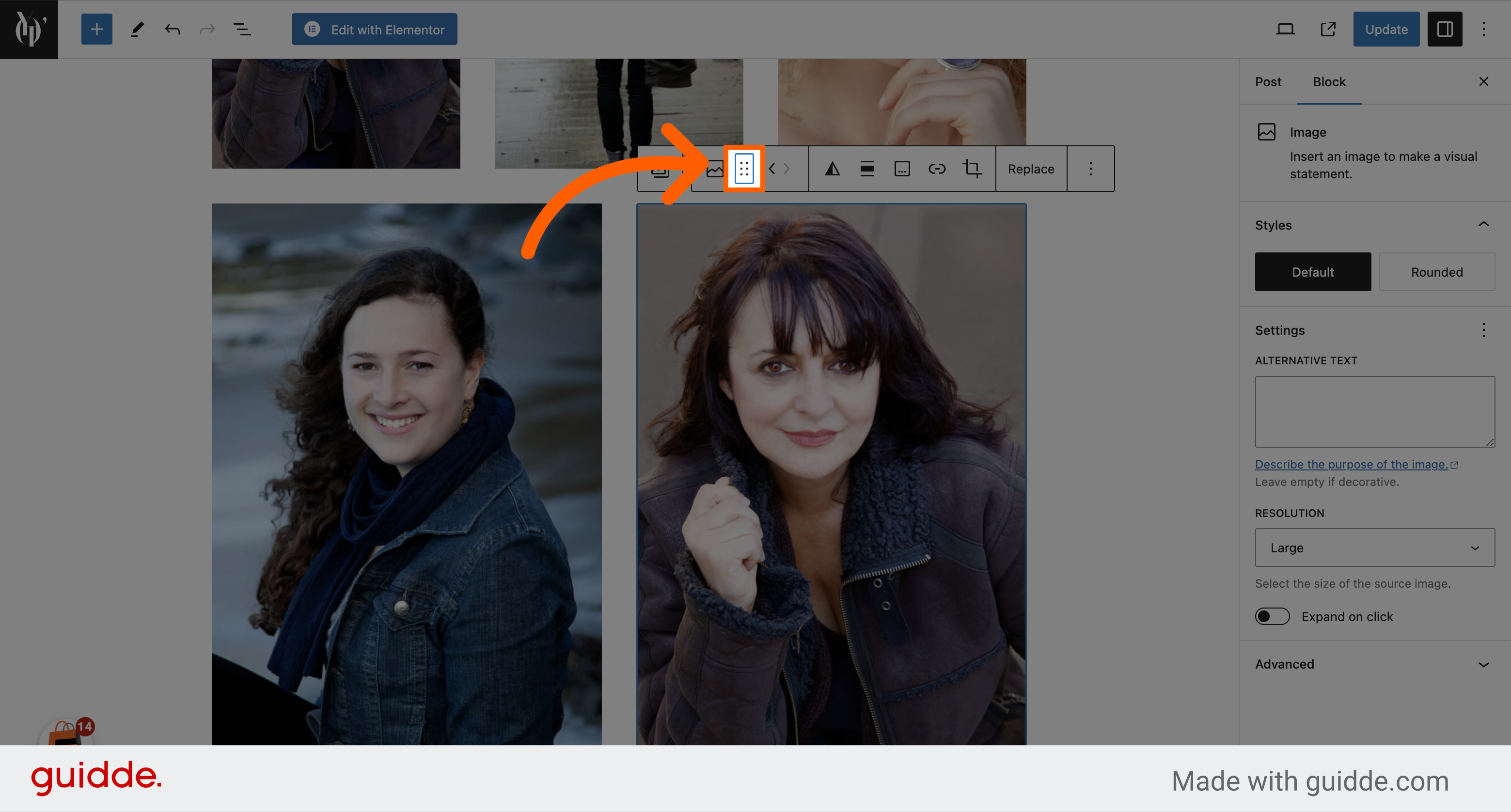Viewport: 1511px width, 812px height.
Task: Move the image block left
Action: click(x=772, y=169)
